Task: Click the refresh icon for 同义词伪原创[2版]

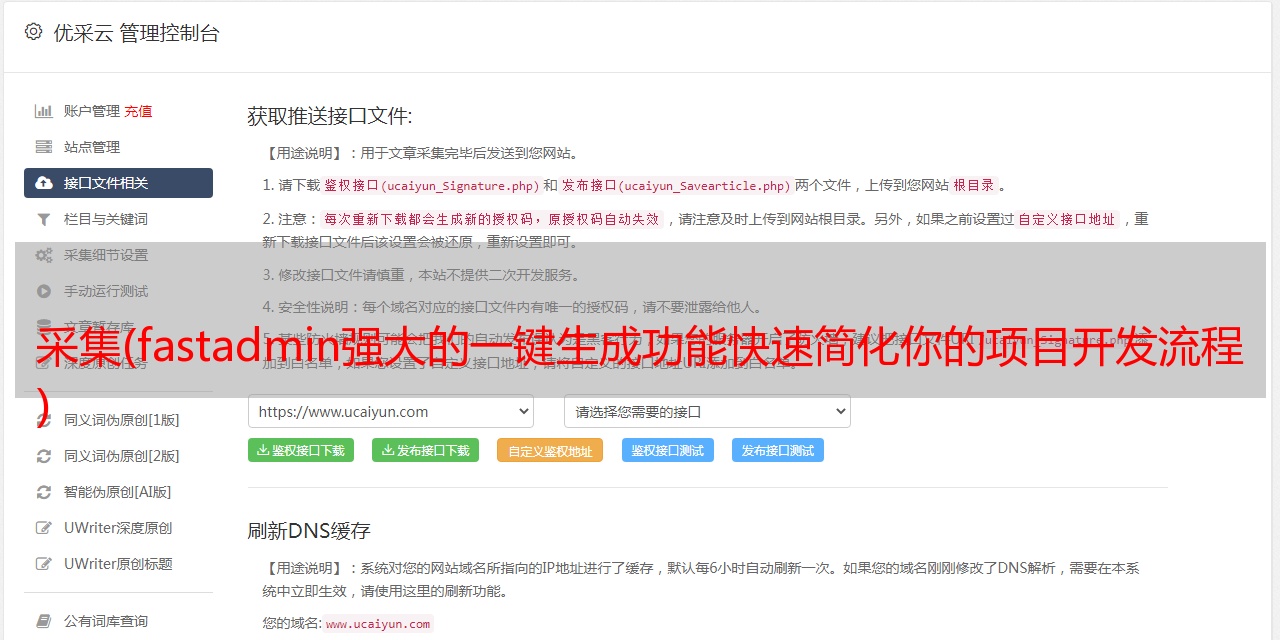Action: (x=44, y=456)
